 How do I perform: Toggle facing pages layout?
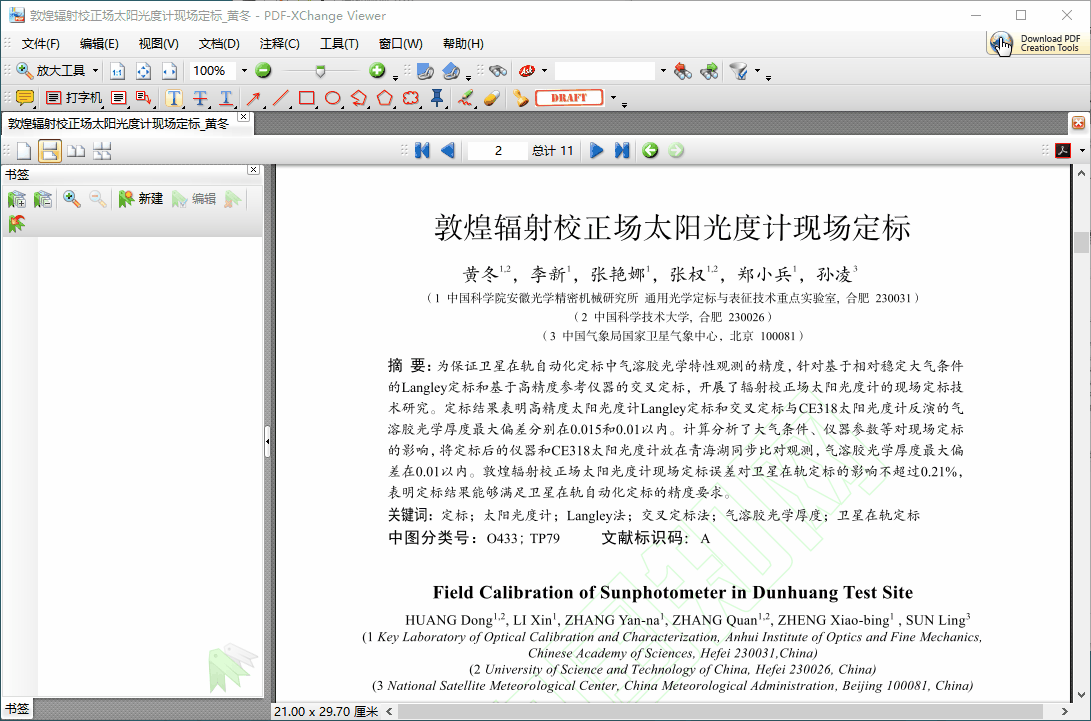(76, 151)
